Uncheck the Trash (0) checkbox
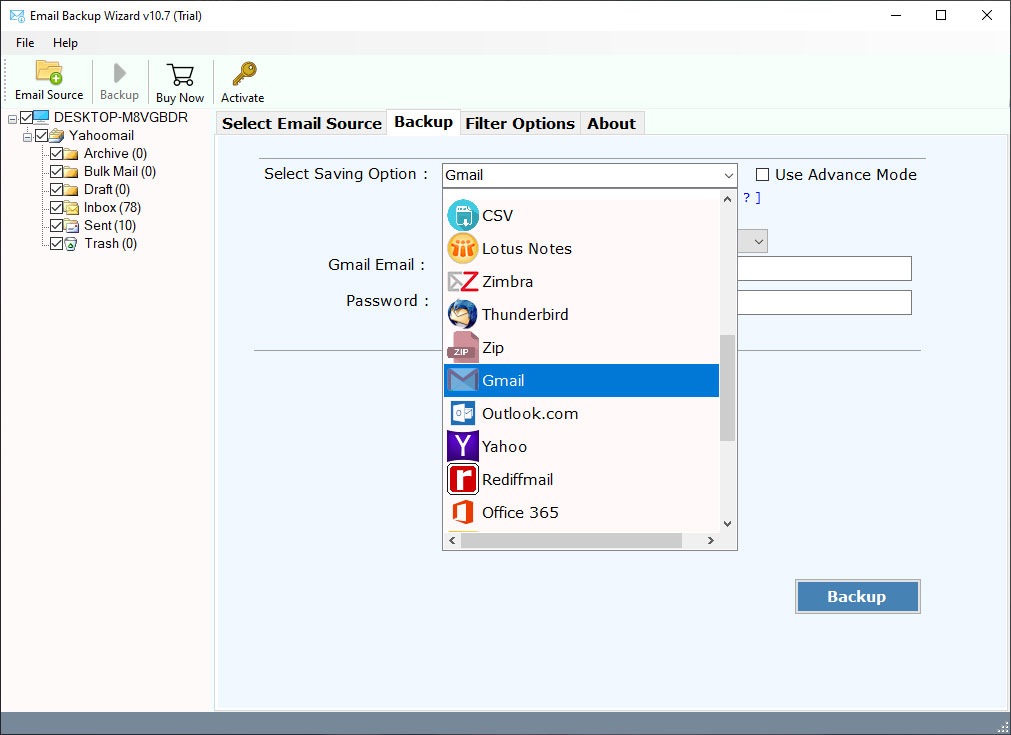Screen dimensions: 1011x735 (57, 244)
